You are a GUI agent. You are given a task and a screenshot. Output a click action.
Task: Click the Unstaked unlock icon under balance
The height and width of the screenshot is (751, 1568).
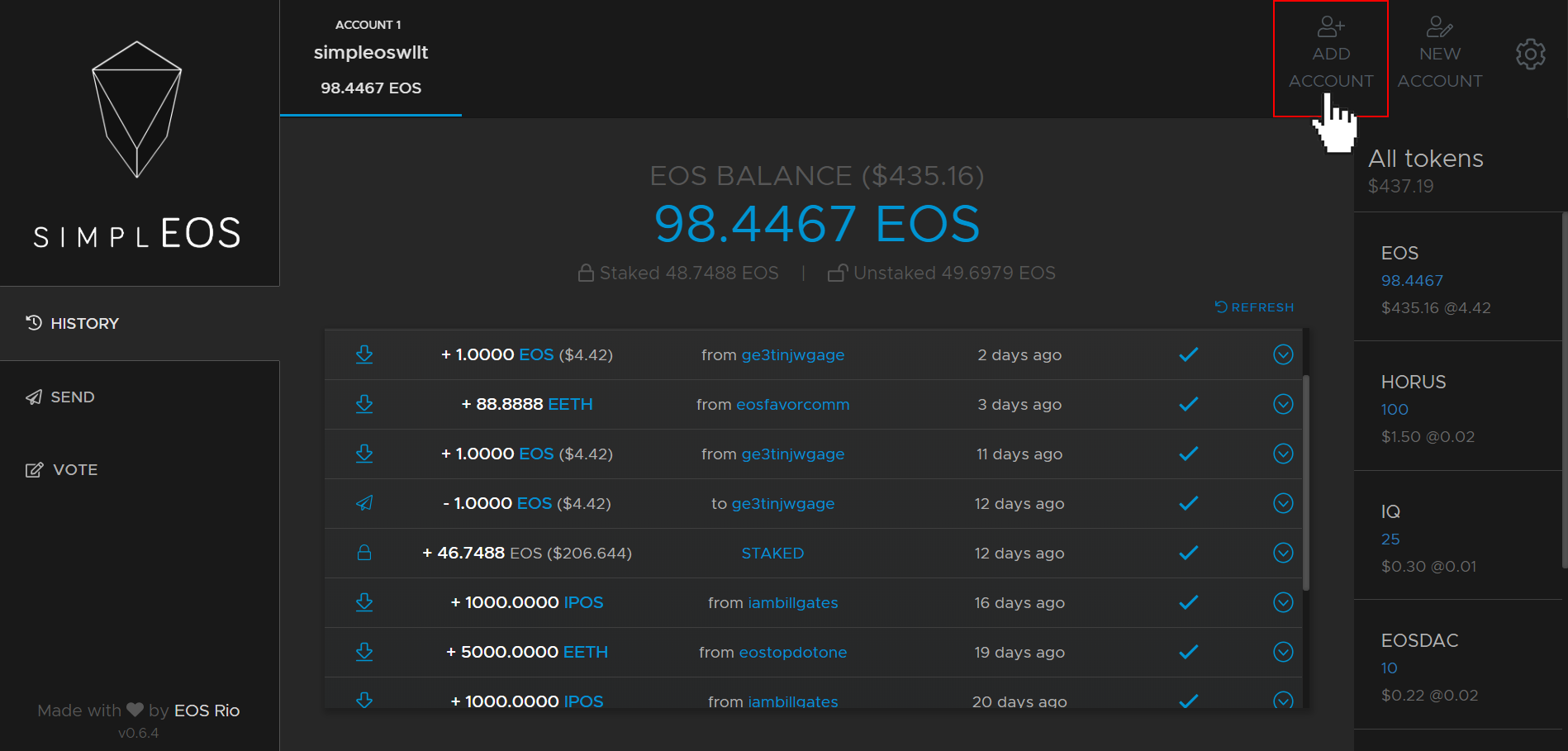(838, 273)
